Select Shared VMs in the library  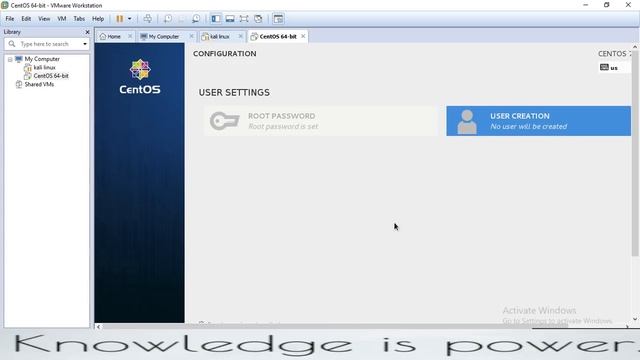[39, 84]
